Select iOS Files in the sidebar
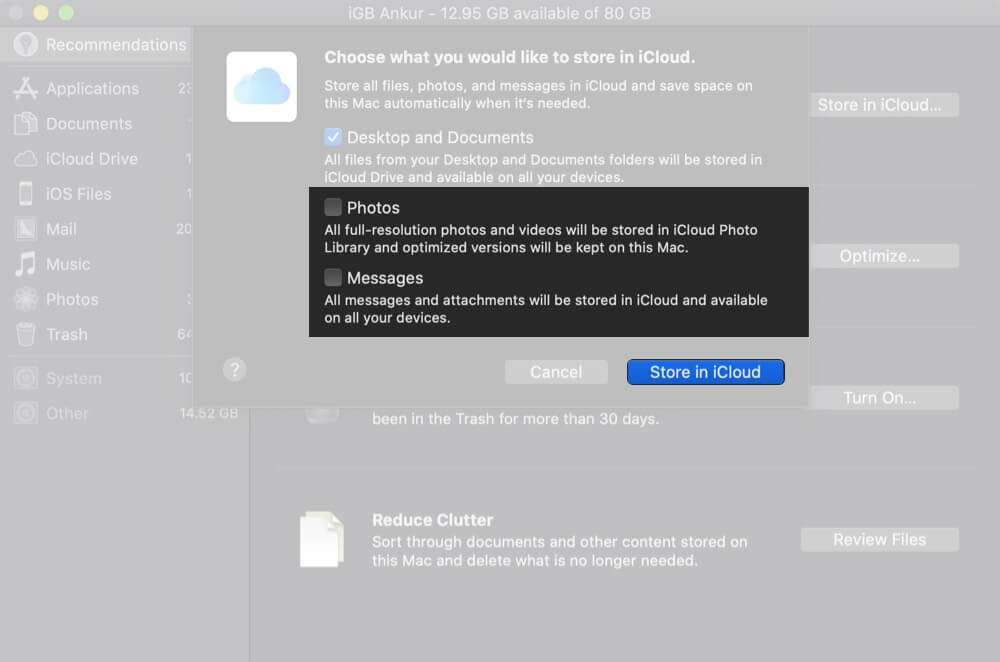The image size is (1000, 662). tap(96, 194)
